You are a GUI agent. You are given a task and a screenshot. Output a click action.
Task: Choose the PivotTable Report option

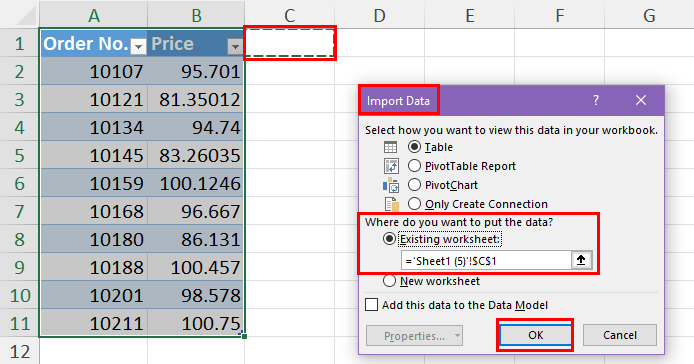pos(414,166)
